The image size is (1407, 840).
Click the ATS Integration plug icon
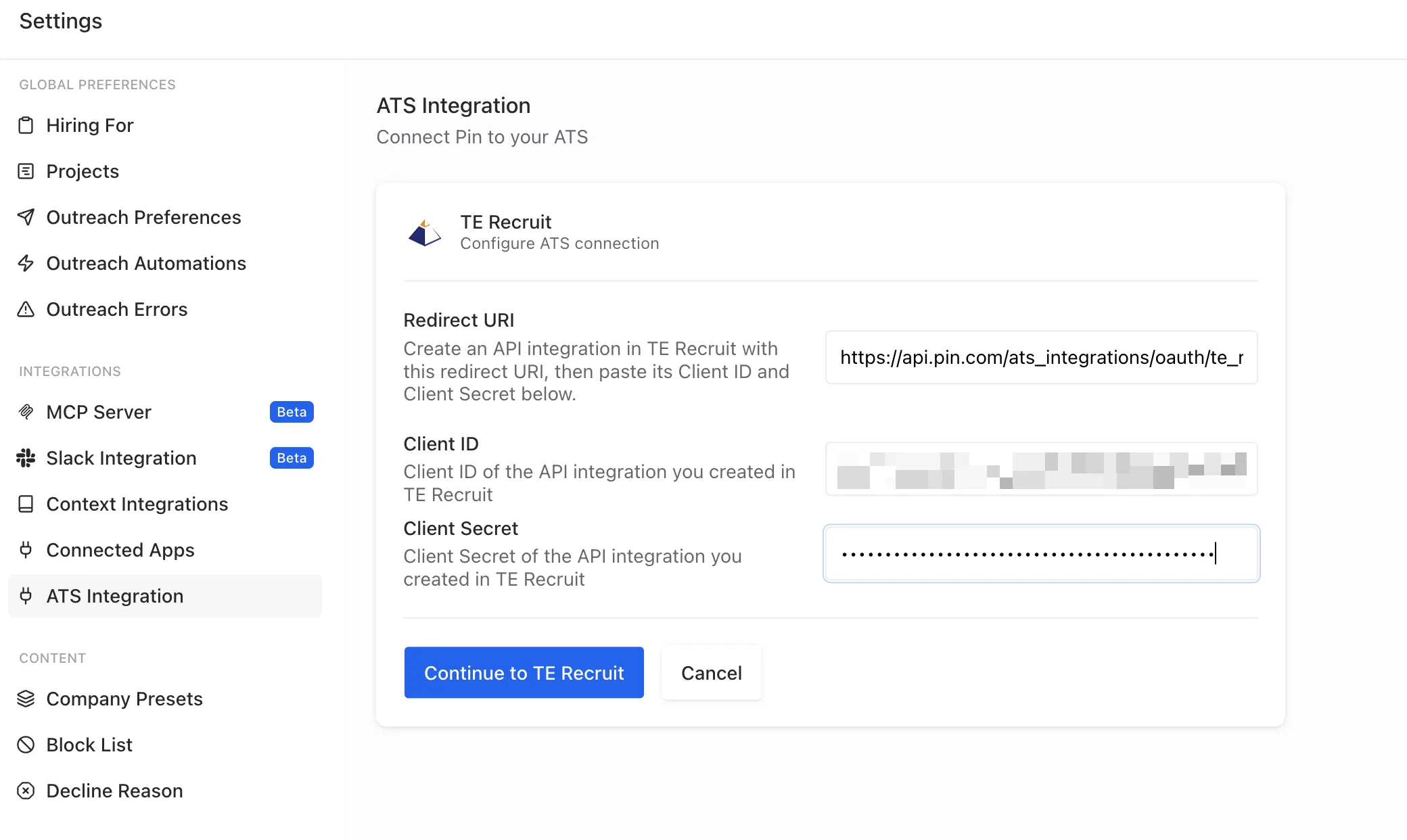(x=26, y=596)
